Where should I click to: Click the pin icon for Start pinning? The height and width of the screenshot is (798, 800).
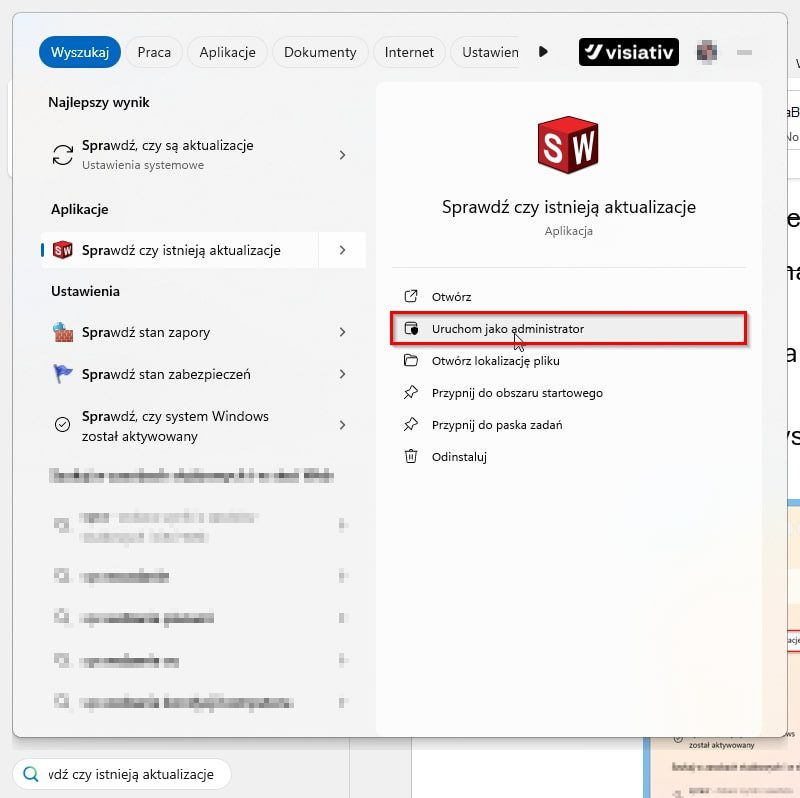coord(411,393)
